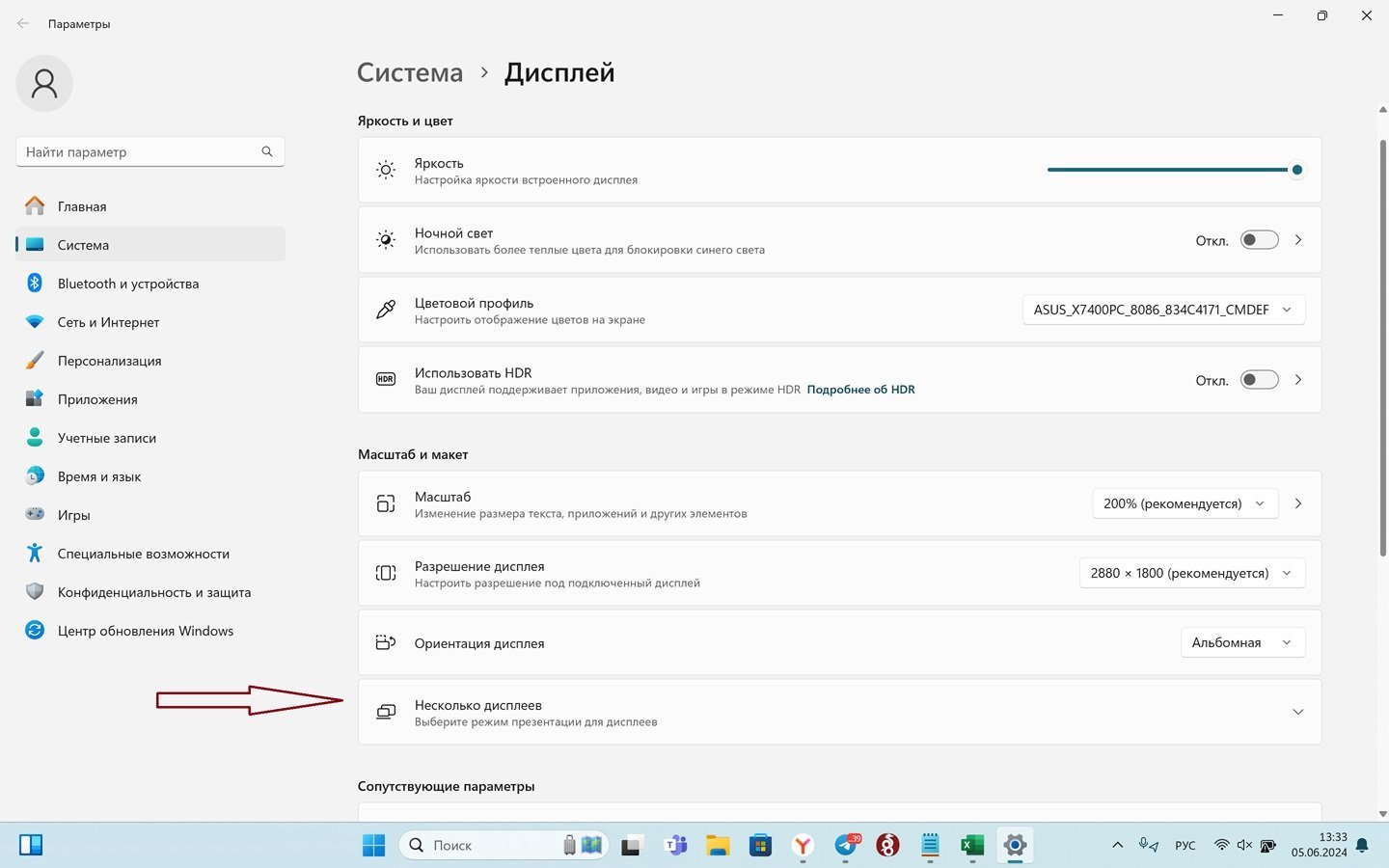Click the Несколько дисплеев icon
This screenshot has width=1389, height=868.
[386, 712]
